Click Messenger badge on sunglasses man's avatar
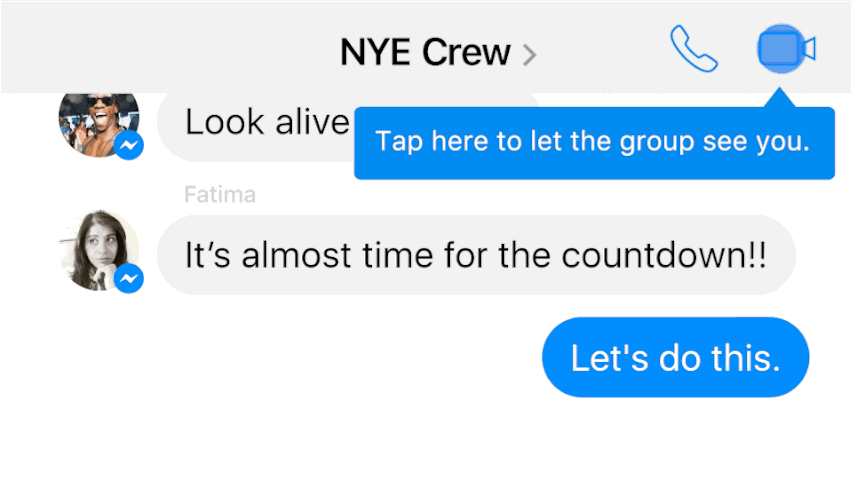Viewport: 853px width, 480px height. tap(129, 145)
